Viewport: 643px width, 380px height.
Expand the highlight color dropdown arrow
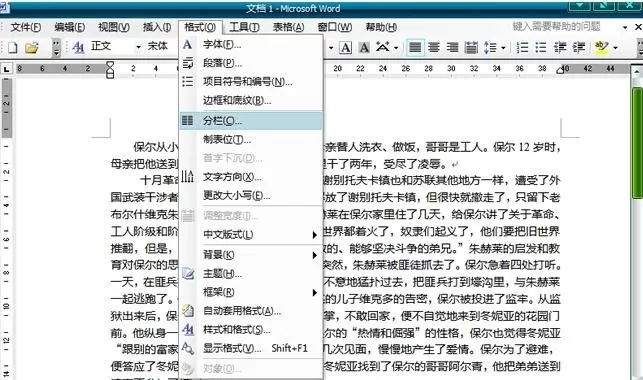[615, 48]
